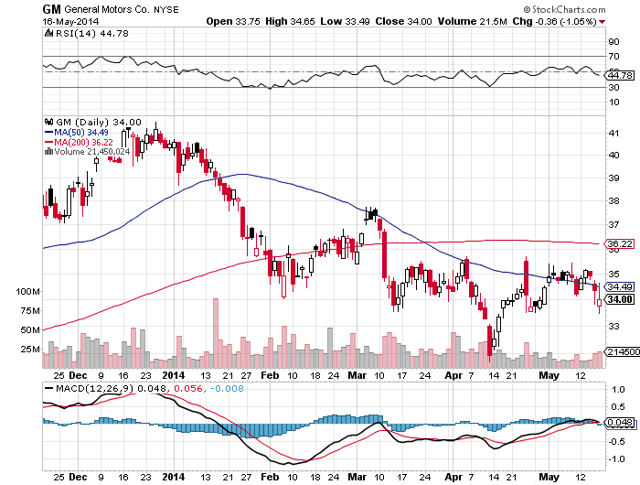This screenshot has width=640, height=485.
Task: Click the volume bars icon in legend
Action: (x=49, y=151)
